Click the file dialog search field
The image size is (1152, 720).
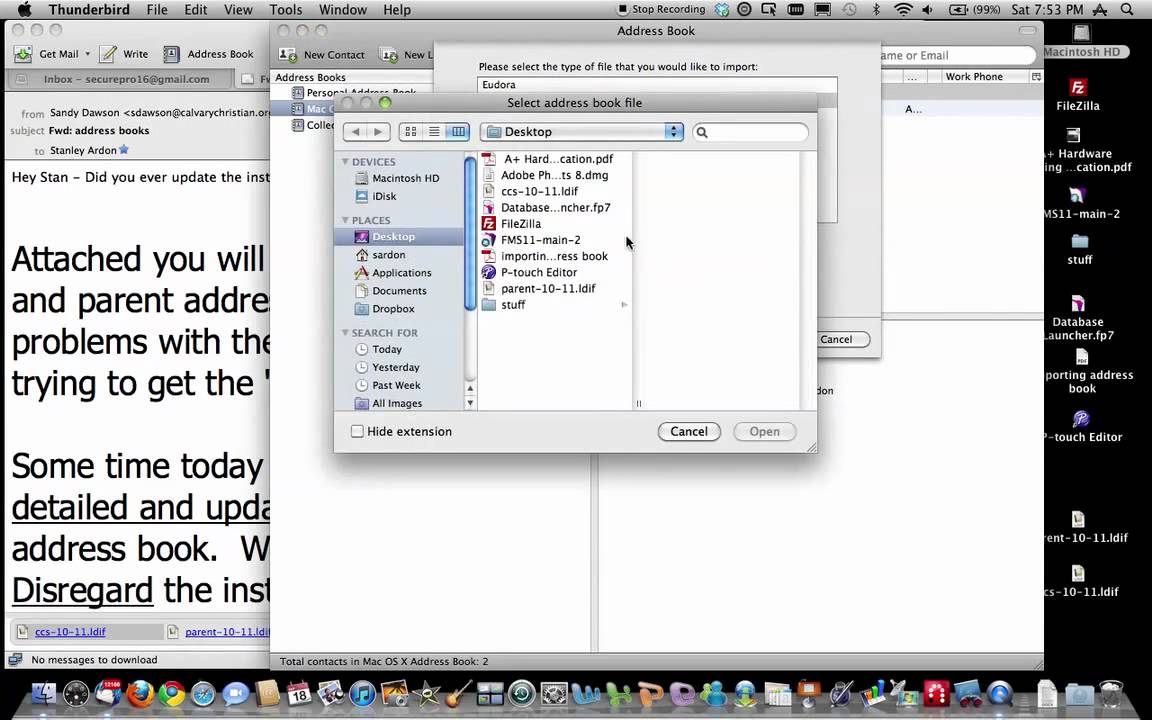[750, 132]
